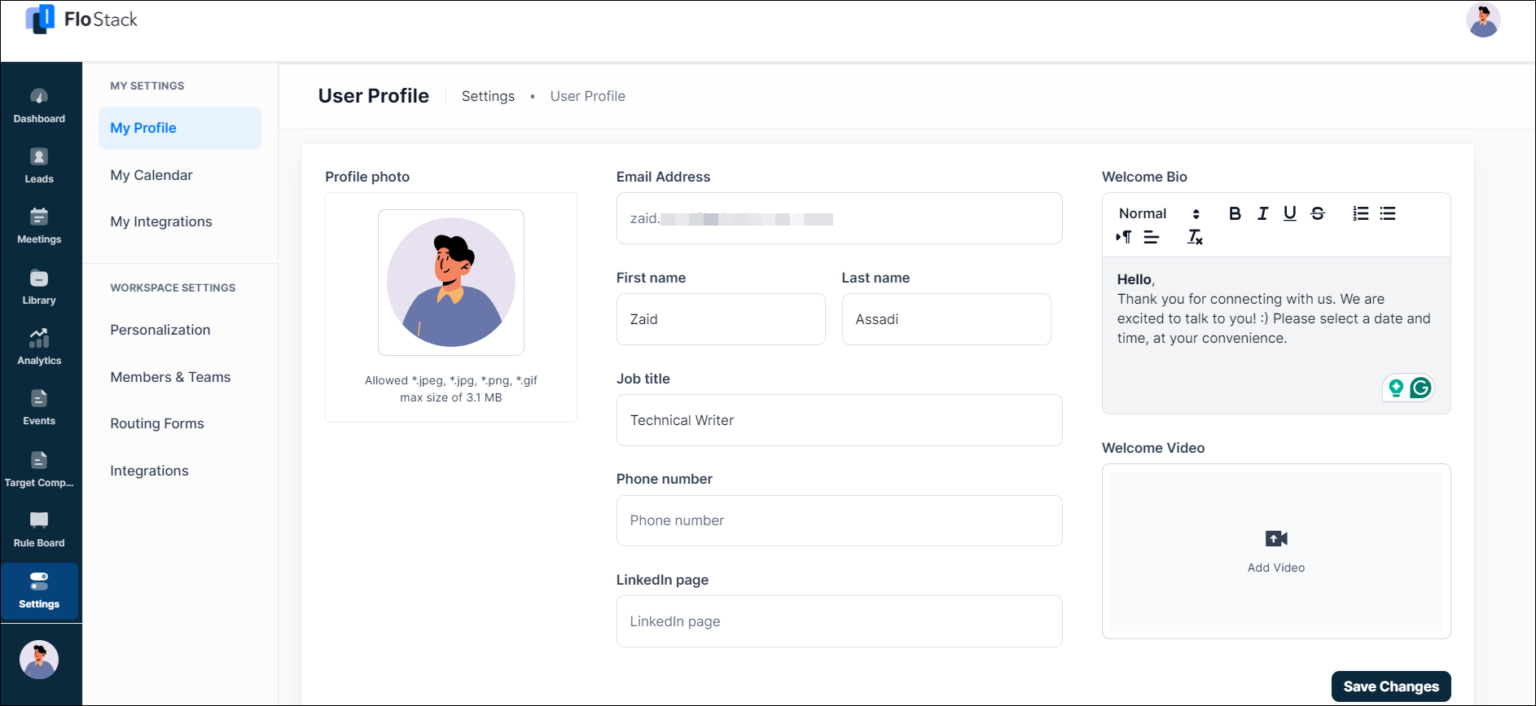This screenshot has width=1536, height=706.
Task: Toggle underline formatting in Welcome Bio
Action: click(x=1290, y=212)
